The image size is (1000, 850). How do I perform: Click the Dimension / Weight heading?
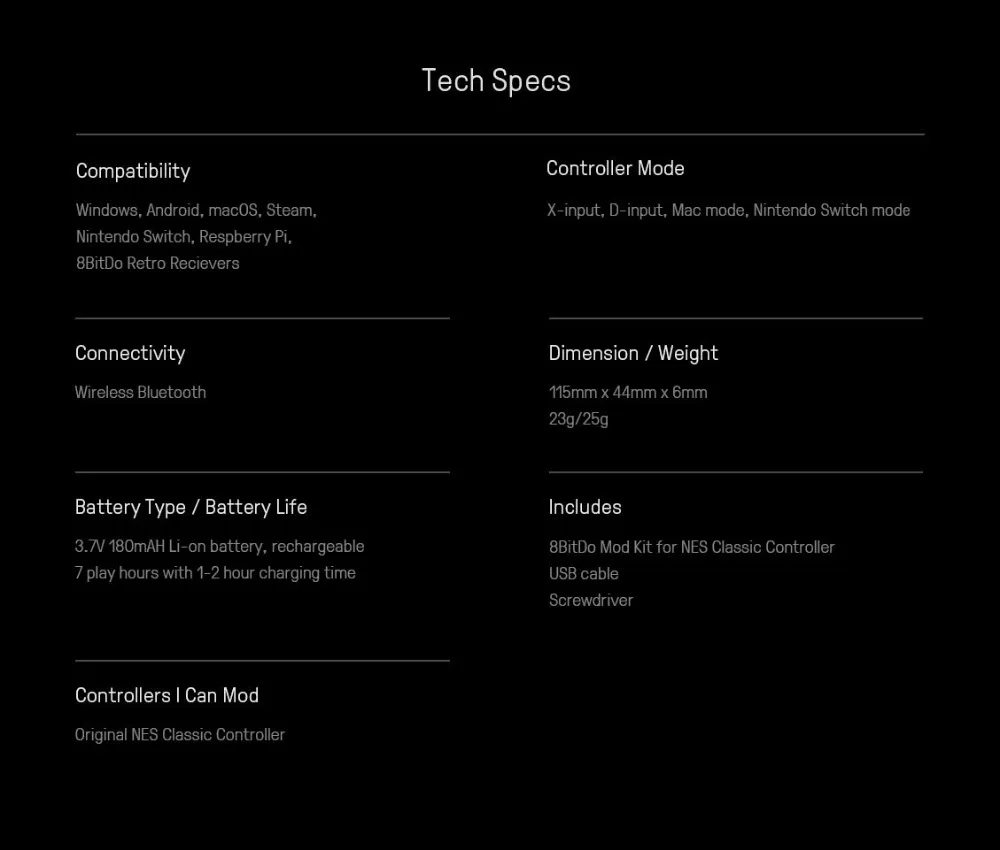pyautogui.click(x=633, y=353)
